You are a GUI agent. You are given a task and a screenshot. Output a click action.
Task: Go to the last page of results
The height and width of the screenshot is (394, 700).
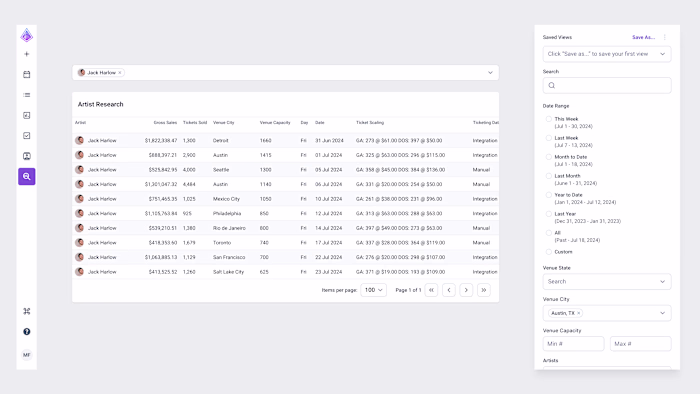483,290
